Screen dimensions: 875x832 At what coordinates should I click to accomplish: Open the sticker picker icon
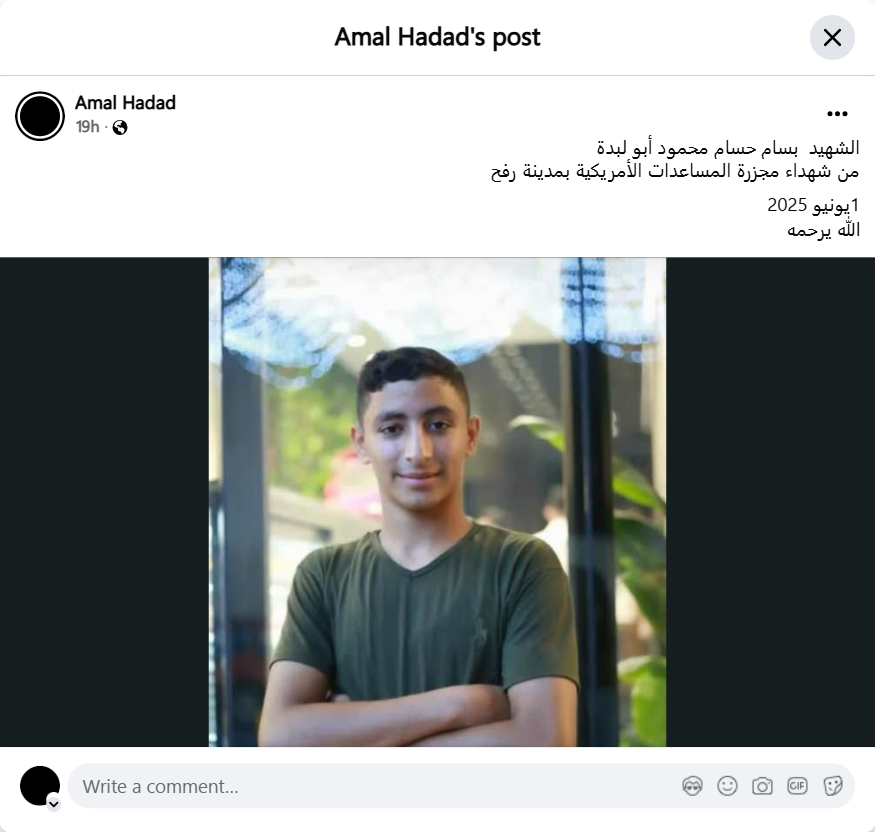[x=833, y=786]
